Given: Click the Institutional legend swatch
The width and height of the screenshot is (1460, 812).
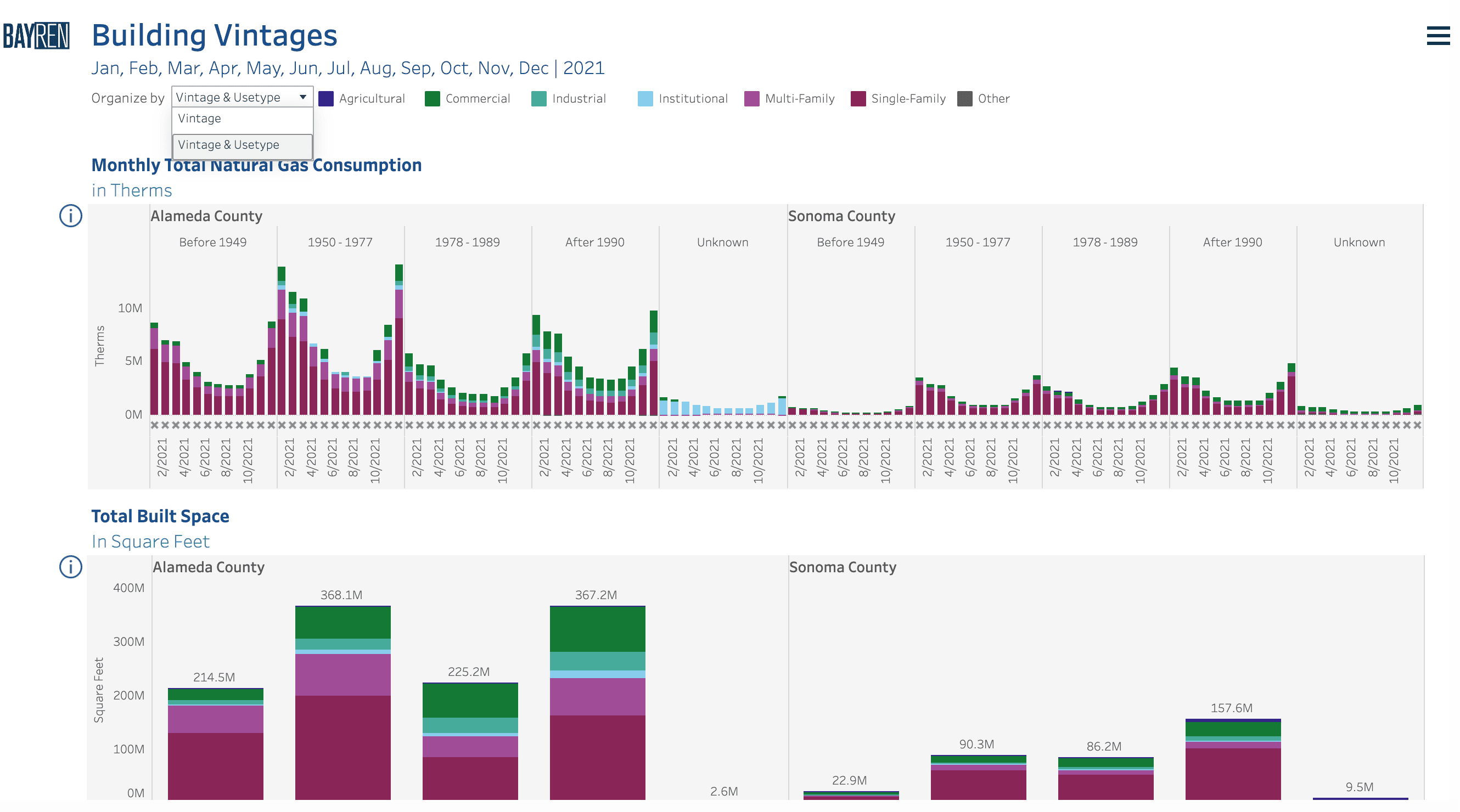Looking at the screenshot, I should tap(645, 99).
